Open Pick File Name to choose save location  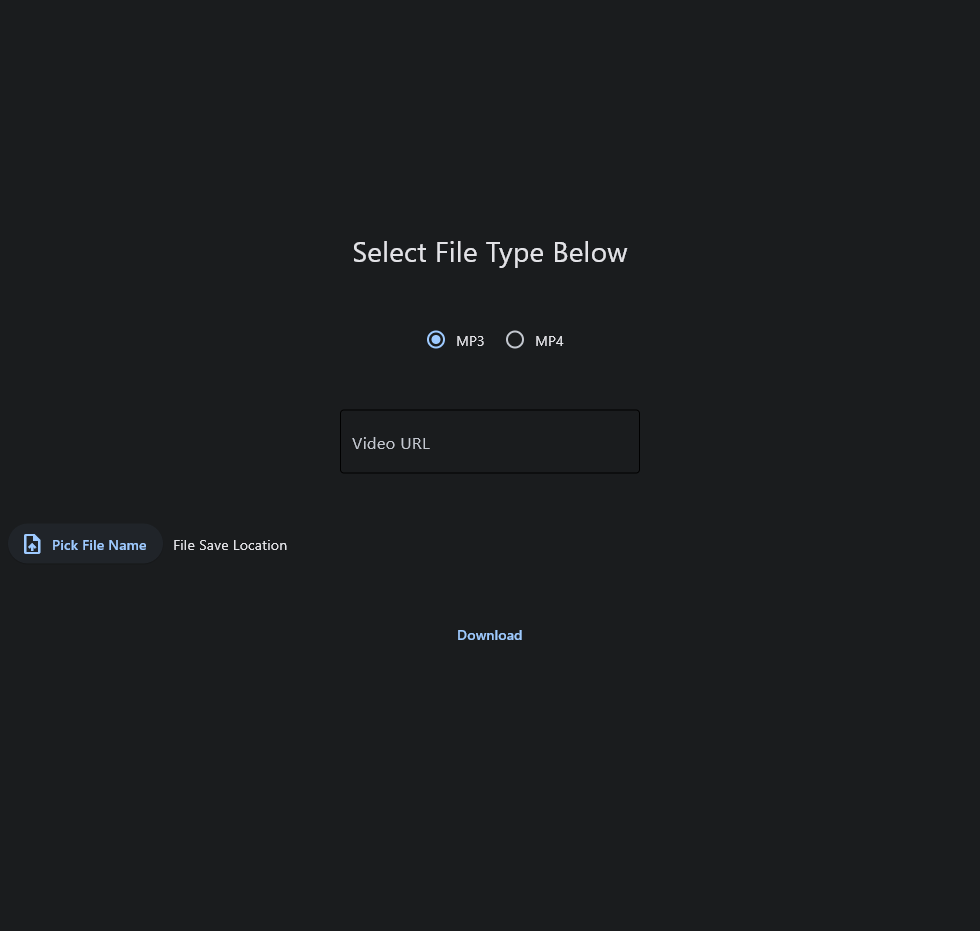85,544
